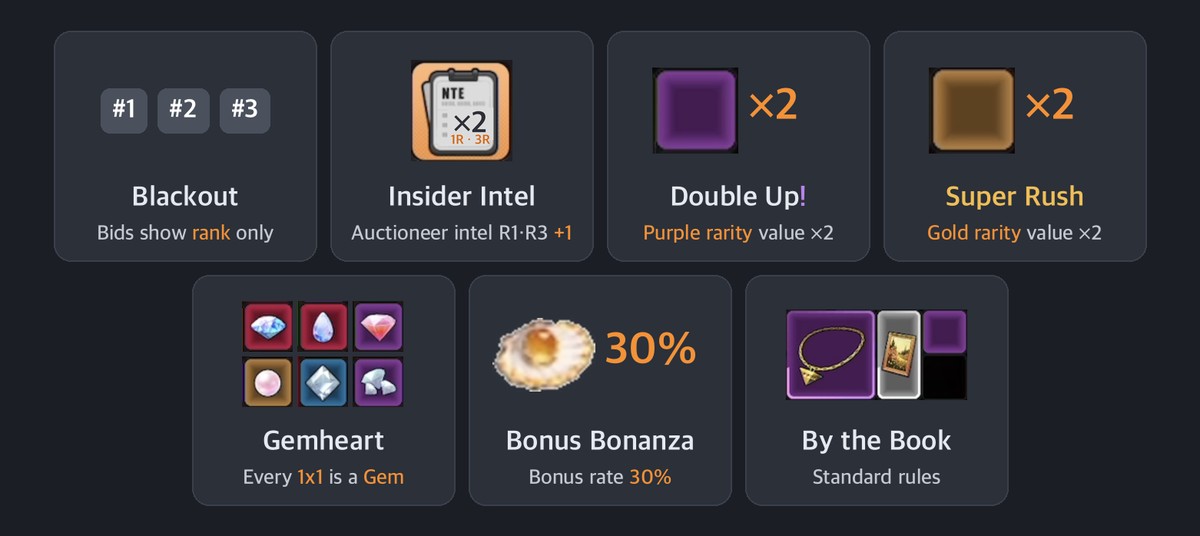Click the square diamond on blue tile
Screen dimensions: 1200x536
[x=323, y=382]
